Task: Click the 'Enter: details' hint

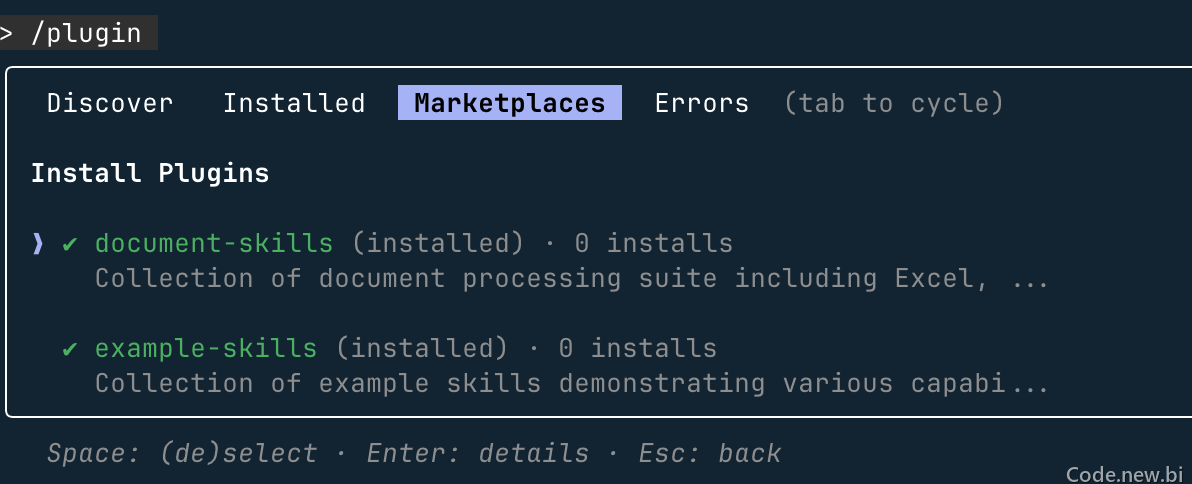Action: (x=477, y=454)
